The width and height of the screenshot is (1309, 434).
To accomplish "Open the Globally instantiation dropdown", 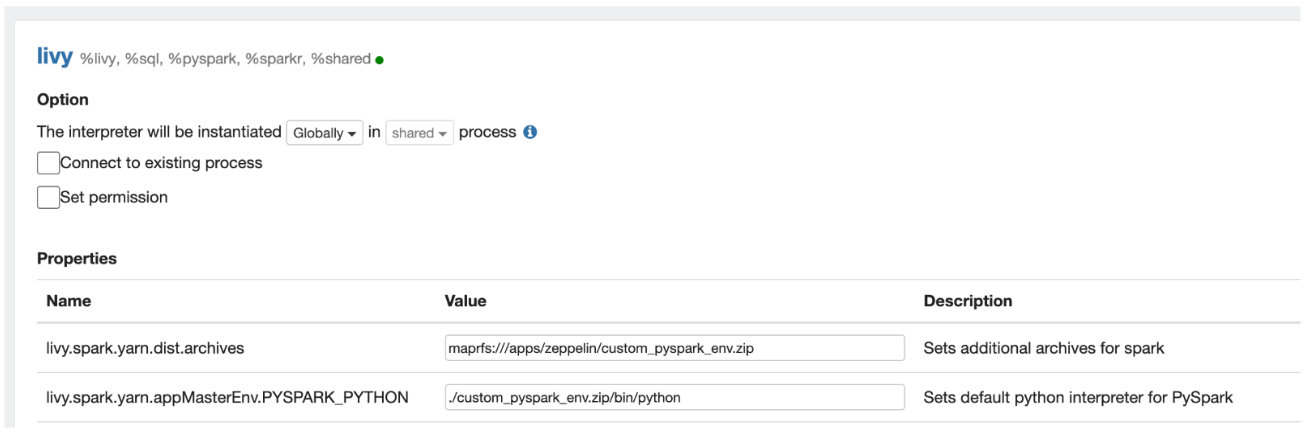I will pos(325,133).
